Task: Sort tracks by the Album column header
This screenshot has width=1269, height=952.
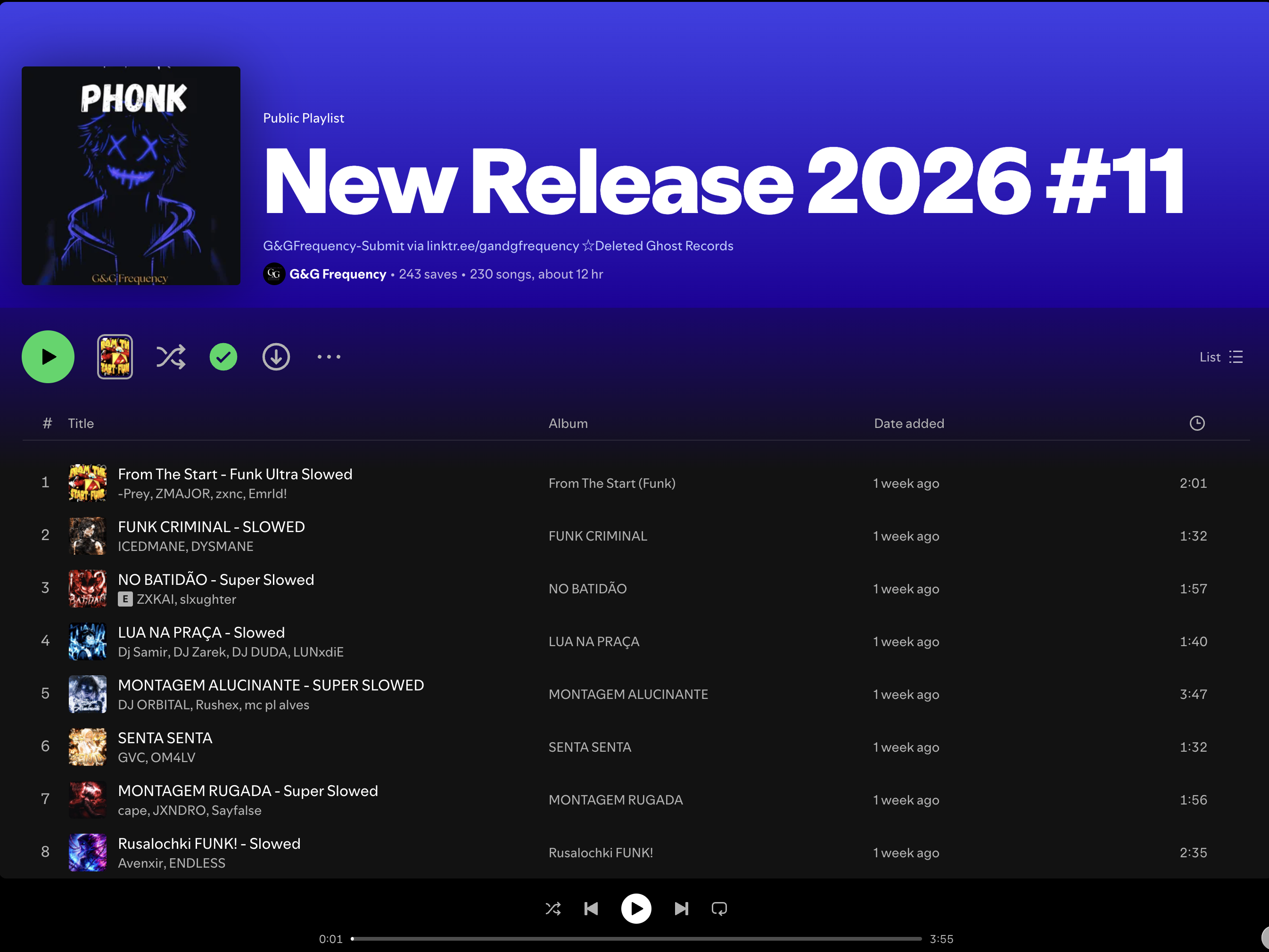Action: 568,423
